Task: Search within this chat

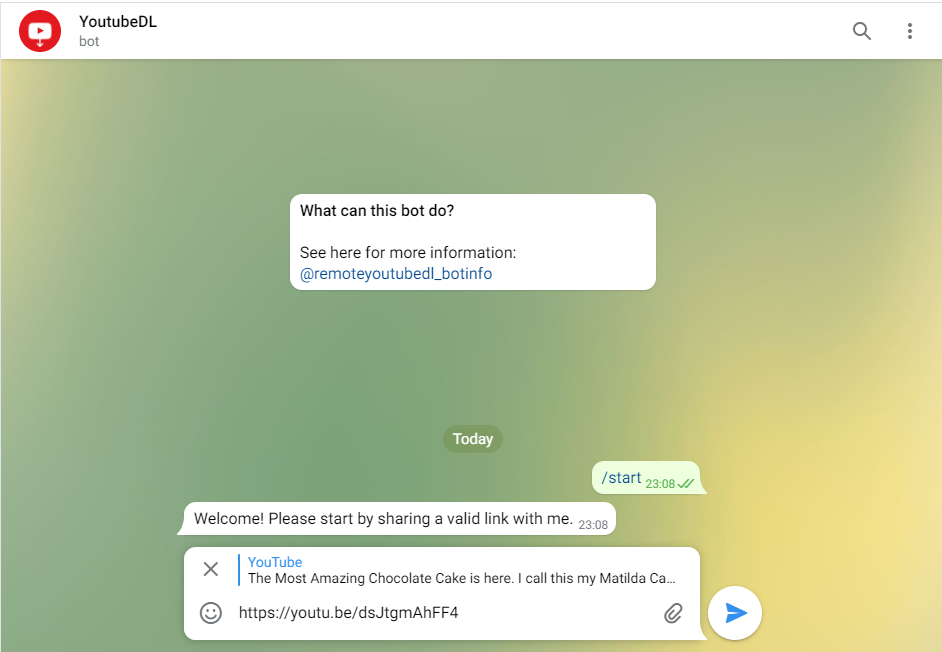Action: [861, 31]
